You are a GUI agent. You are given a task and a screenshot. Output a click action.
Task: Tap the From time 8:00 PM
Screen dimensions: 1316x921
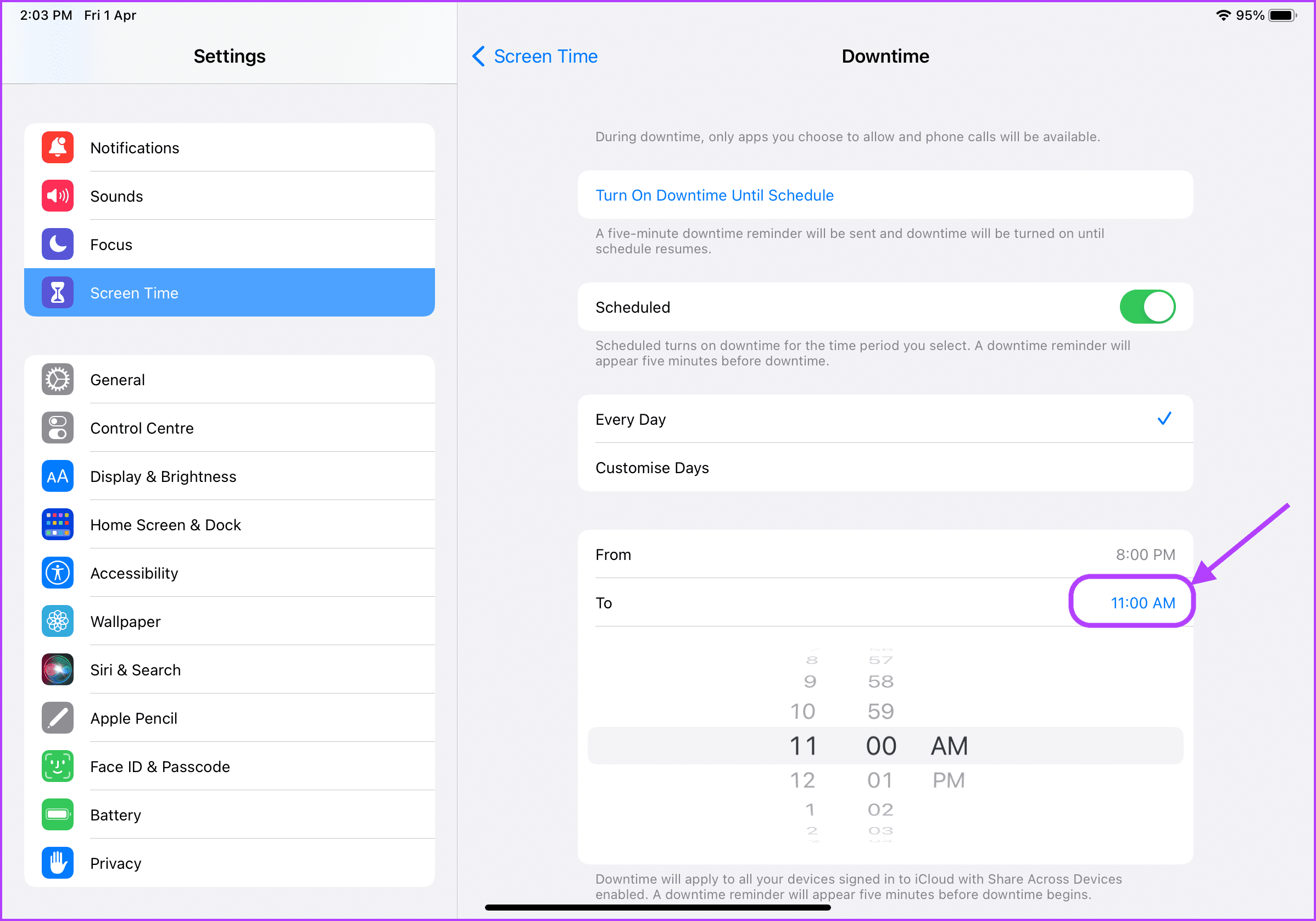pyautogui.click(x=1145, y=554)
